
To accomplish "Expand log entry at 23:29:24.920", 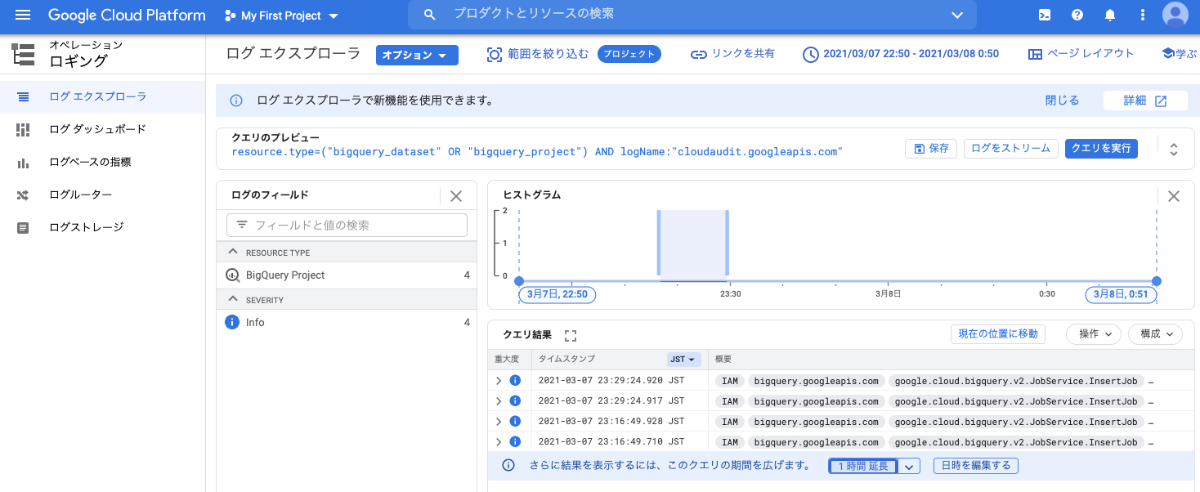I will (x=498, y=380).
